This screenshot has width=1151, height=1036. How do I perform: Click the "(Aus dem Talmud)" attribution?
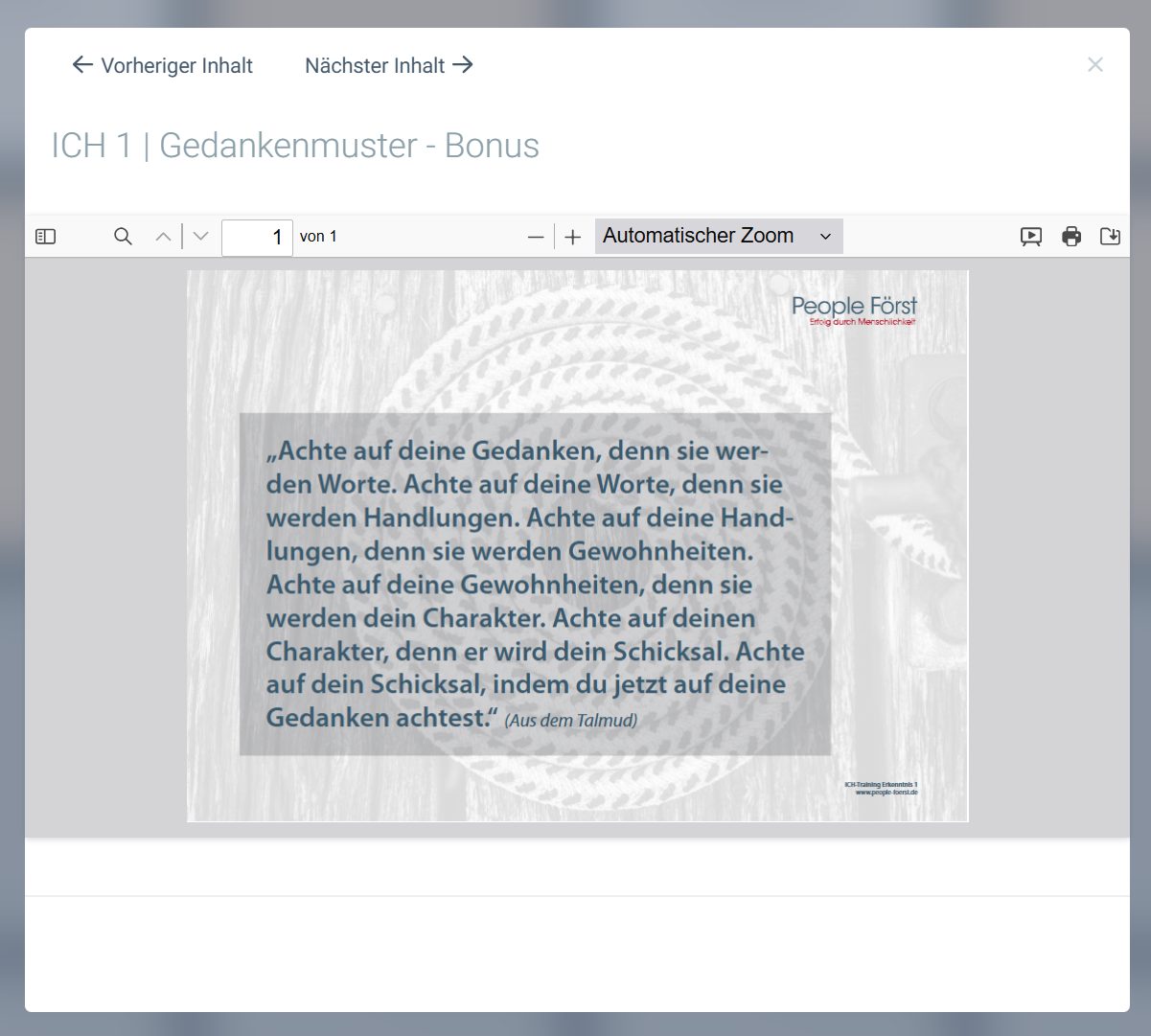[x=571, y=720]
